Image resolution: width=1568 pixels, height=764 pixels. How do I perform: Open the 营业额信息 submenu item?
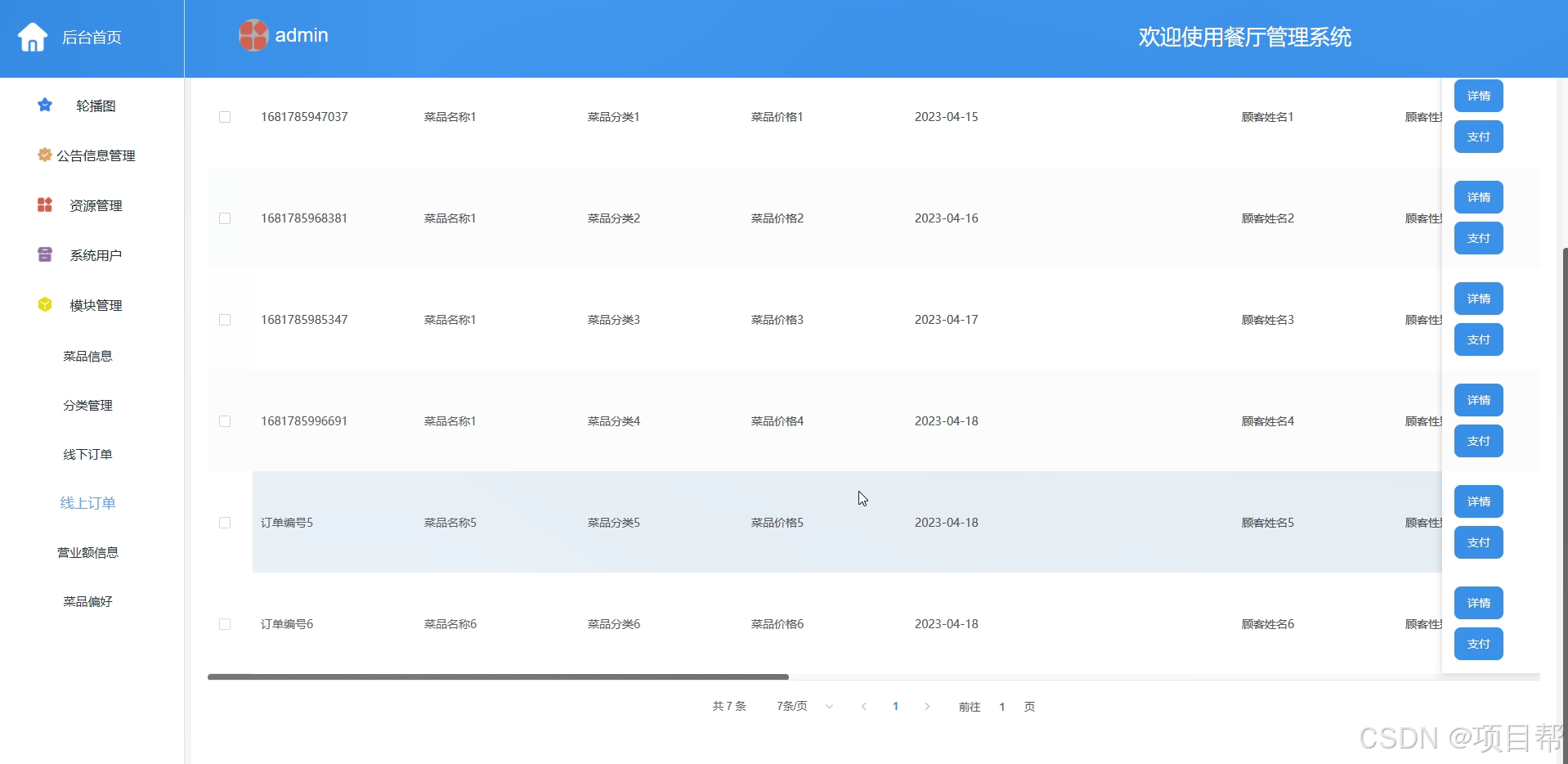[x=87, y=552]
